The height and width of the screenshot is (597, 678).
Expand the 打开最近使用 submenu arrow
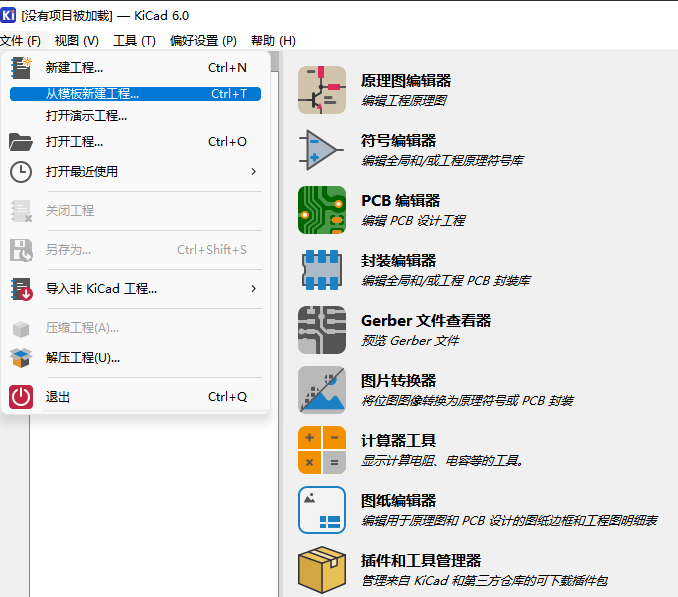tap(254, 172)
